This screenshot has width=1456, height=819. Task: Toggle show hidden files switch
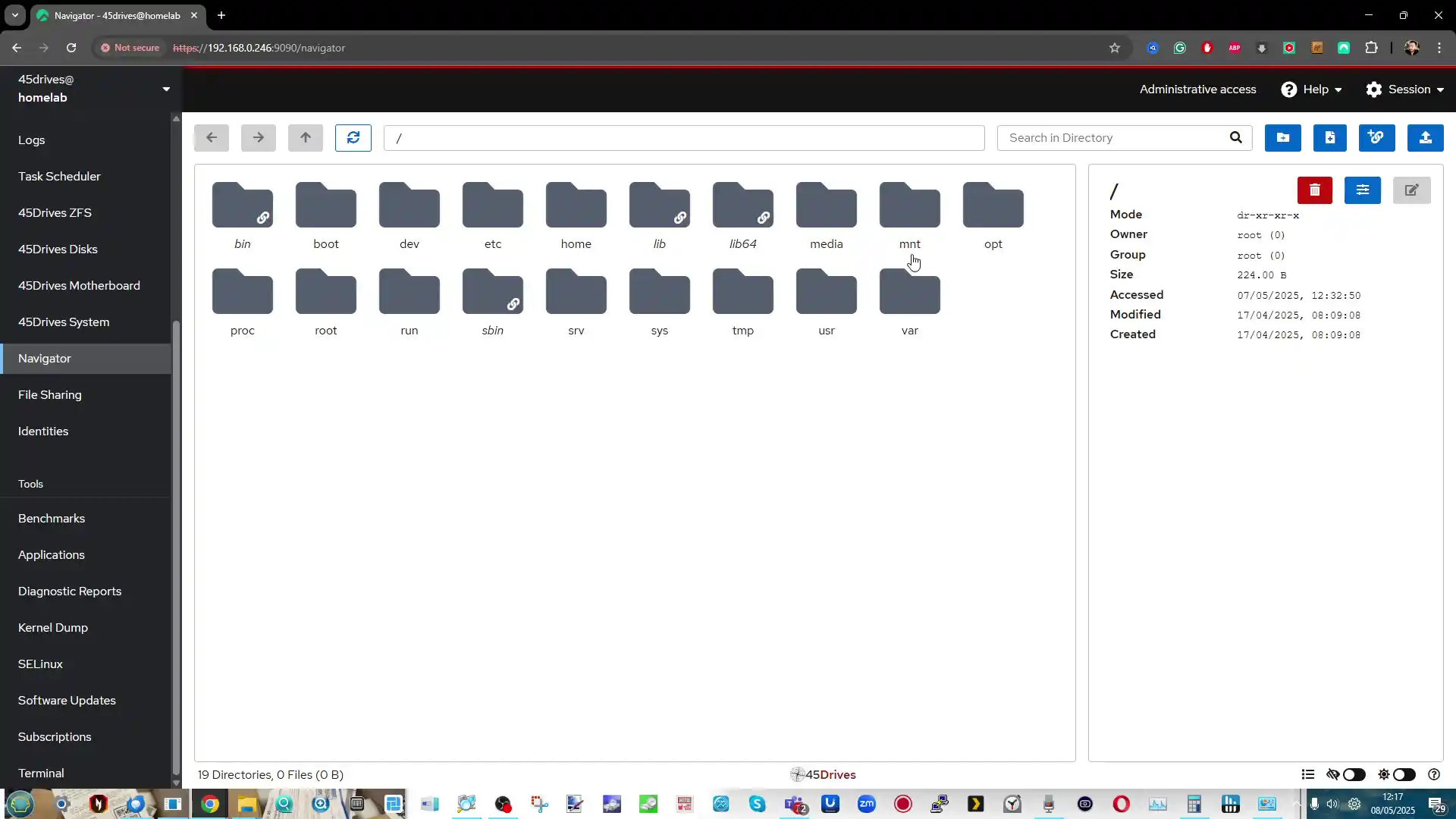click(1354, 774)
